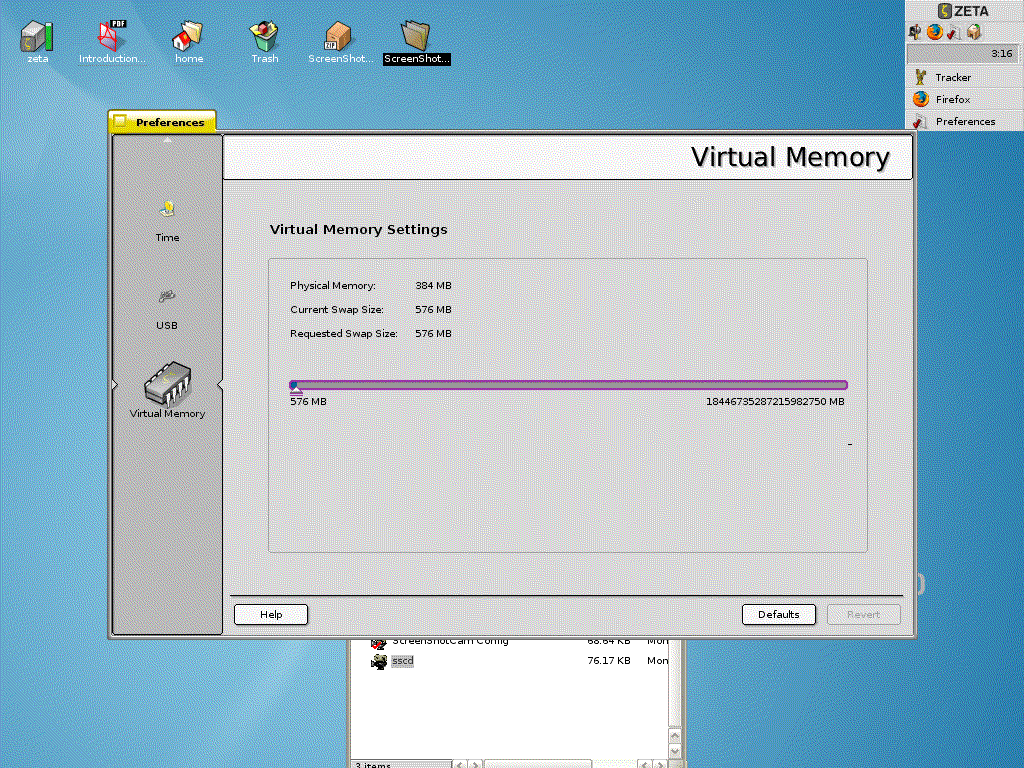Click the Help button
1024x768 pixels.
point(271,615)
